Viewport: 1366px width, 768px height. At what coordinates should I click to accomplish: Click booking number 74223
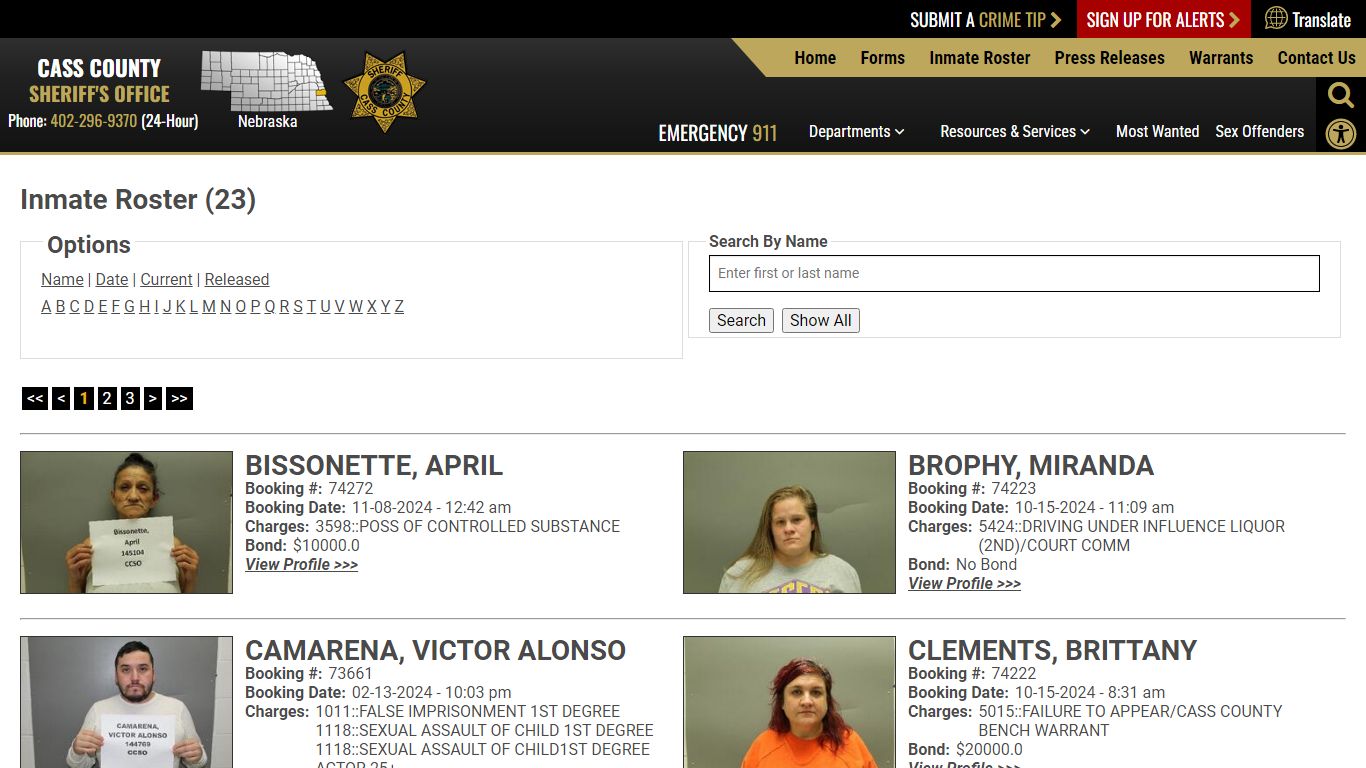[x=1014, y=489]
